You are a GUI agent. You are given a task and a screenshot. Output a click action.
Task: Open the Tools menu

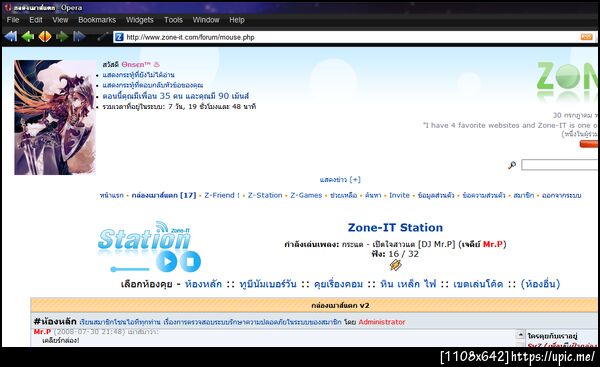(173, 20)
